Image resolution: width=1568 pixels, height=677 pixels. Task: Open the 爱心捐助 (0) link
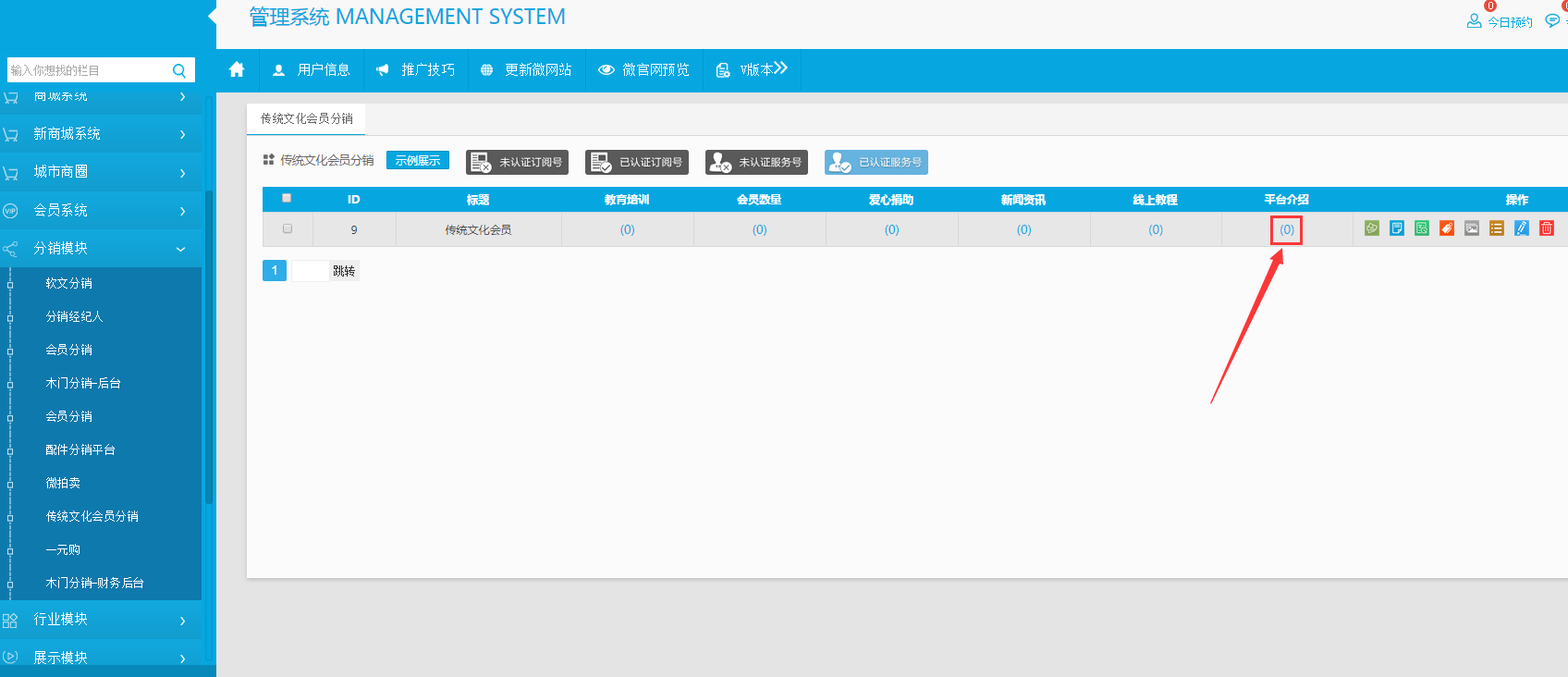pos(892,229)
